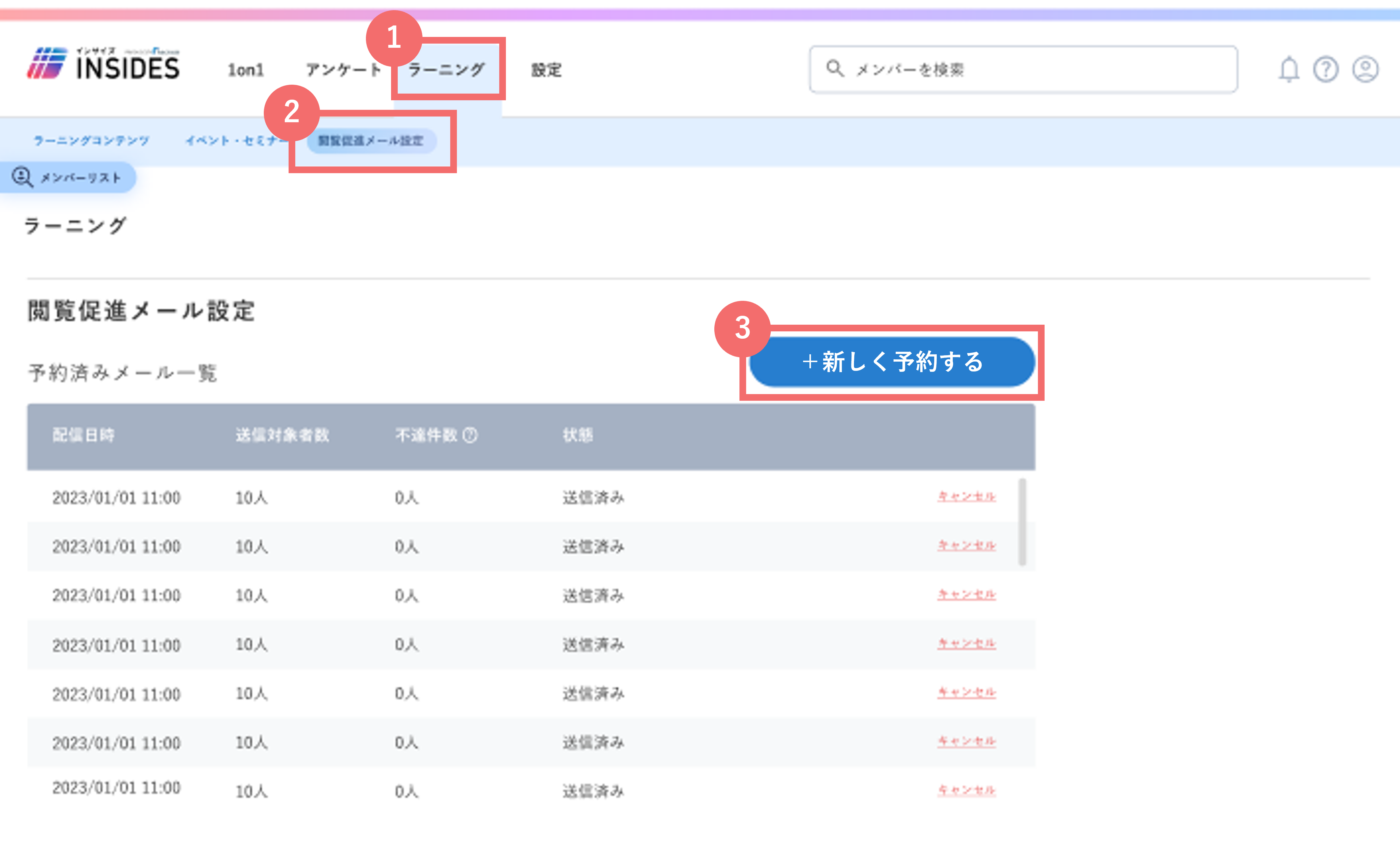The image size is (1400, 841).
Task: Select the 閲覧促進メール設定 tab
Action: point(371,141)
